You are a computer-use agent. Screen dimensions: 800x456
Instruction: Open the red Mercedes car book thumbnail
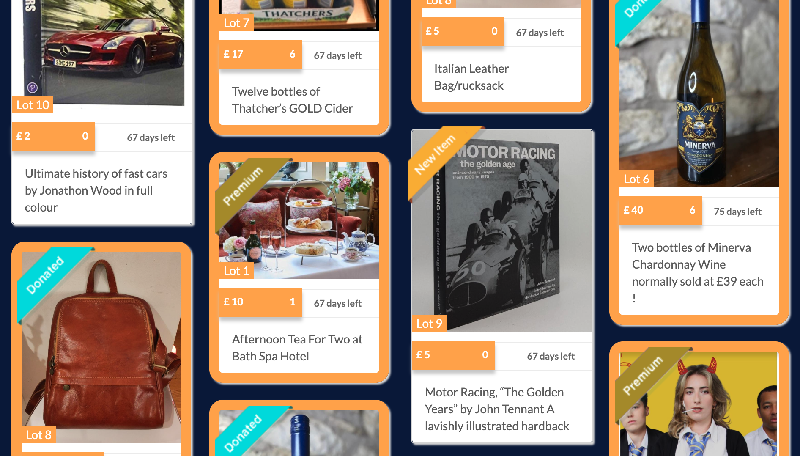tap(105, 52)
